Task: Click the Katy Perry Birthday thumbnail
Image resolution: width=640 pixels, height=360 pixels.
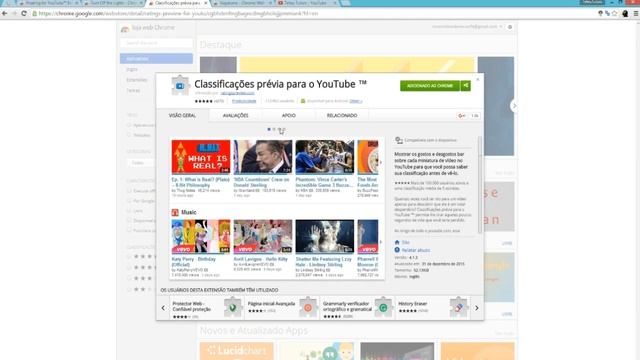Action: (201, 236)
